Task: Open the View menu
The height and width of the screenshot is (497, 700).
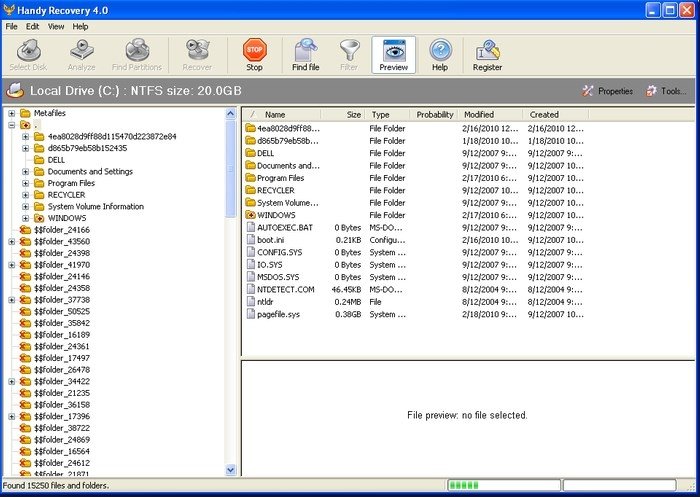Action: click(x=56, y=26)
